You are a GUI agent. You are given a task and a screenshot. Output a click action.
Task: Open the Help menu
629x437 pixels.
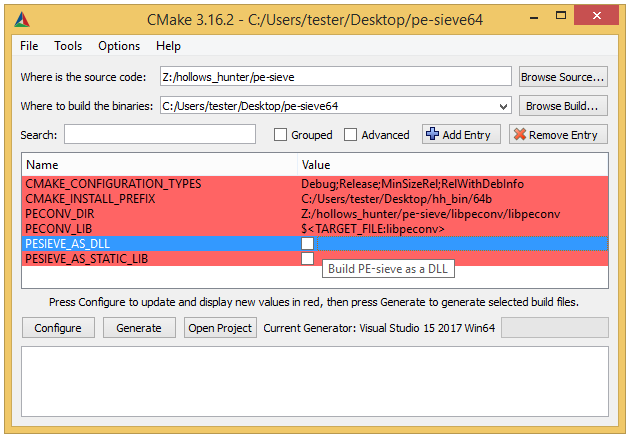[168, 46]
